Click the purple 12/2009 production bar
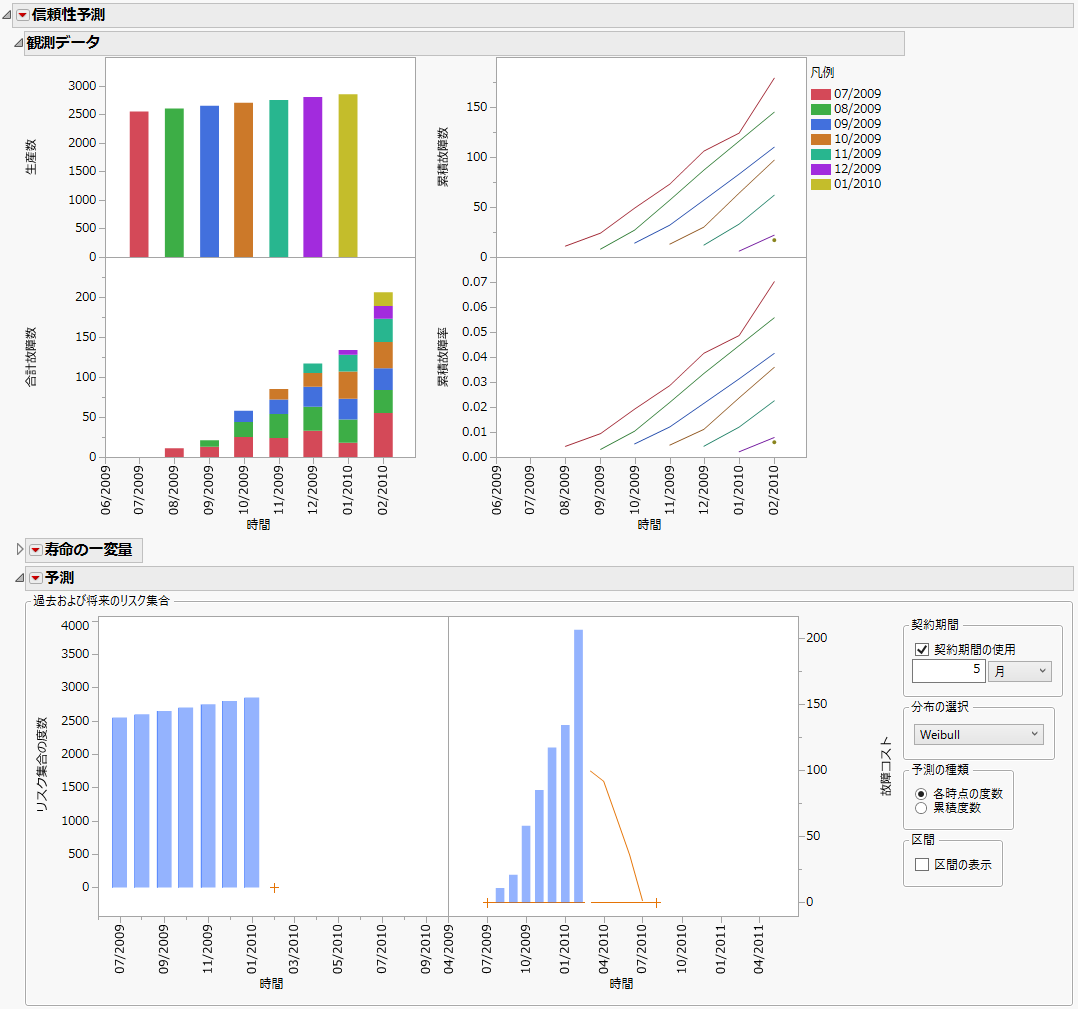 click(x=313, y=177)
